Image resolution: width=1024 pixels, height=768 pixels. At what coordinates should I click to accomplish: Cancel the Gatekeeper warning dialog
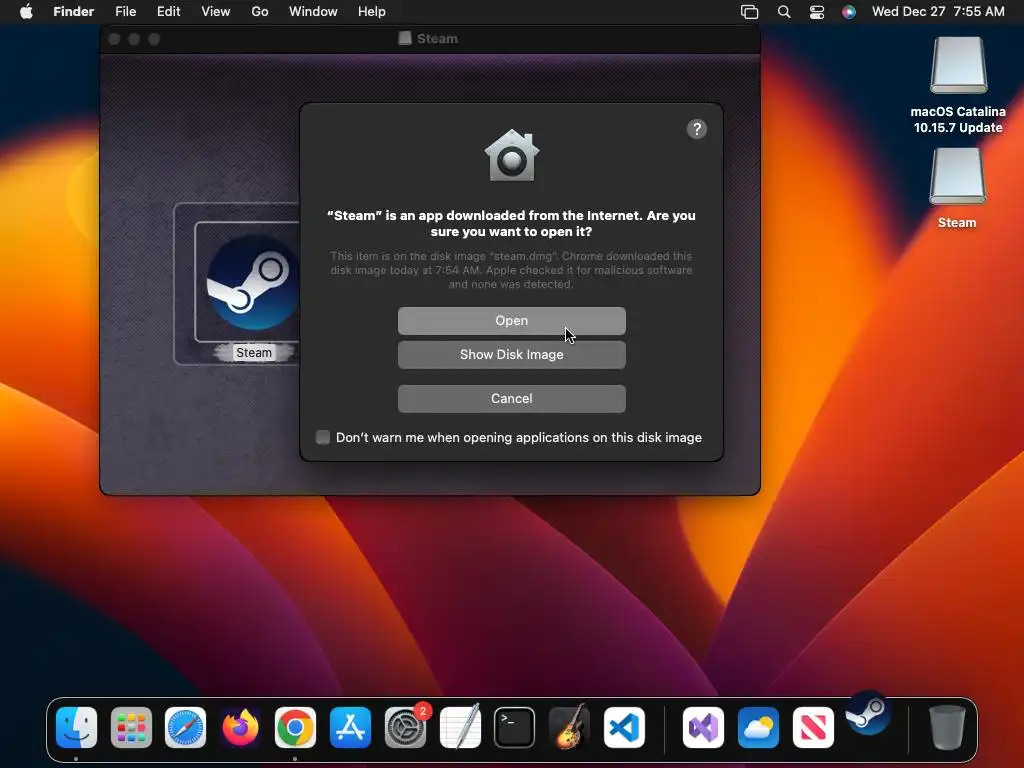(511, 398)
